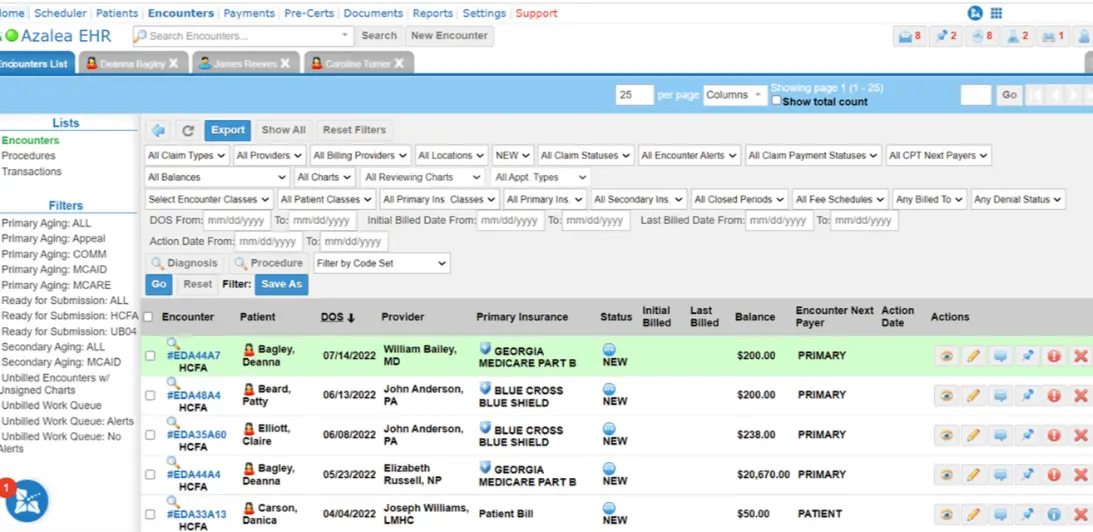Switch to the Encounters List tab
This screenshot has height=532, width=1093.
[34, 63]
